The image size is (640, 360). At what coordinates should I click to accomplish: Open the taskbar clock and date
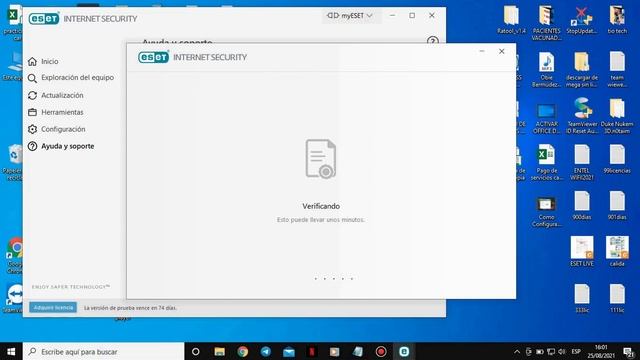pos(601,351)
